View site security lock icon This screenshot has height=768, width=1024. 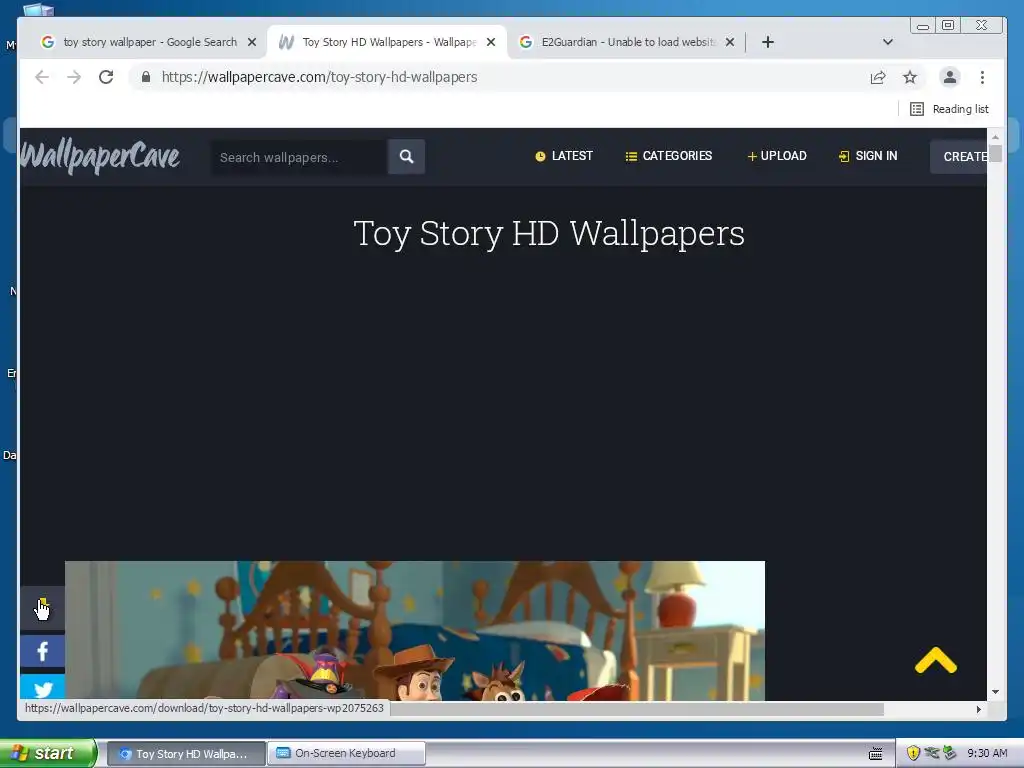tap(146, 77)
